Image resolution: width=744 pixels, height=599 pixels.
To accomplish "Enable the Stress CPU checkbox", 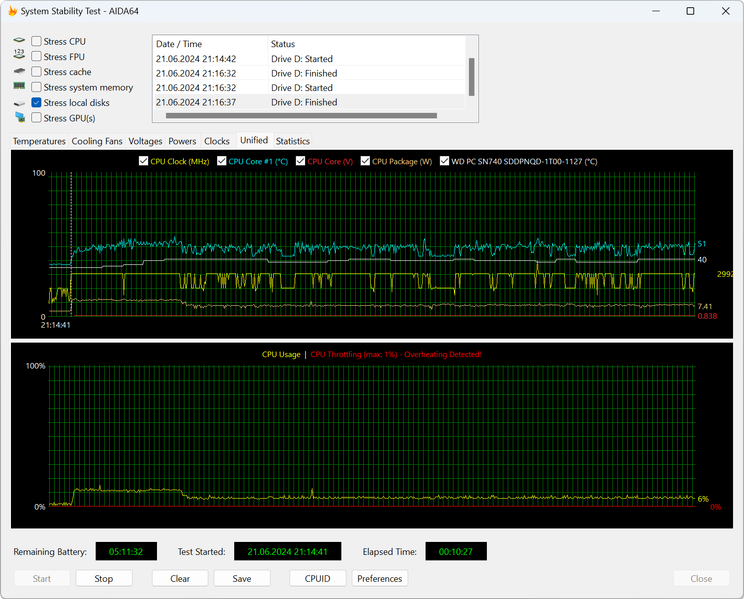I will [x=37, y=42].
